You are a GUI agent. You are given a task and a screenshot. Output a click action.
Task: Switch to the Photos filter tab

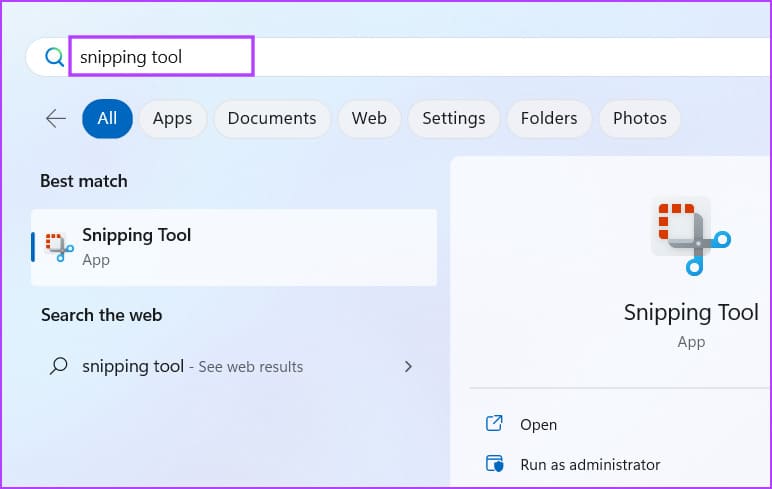(x=640, y=119)
